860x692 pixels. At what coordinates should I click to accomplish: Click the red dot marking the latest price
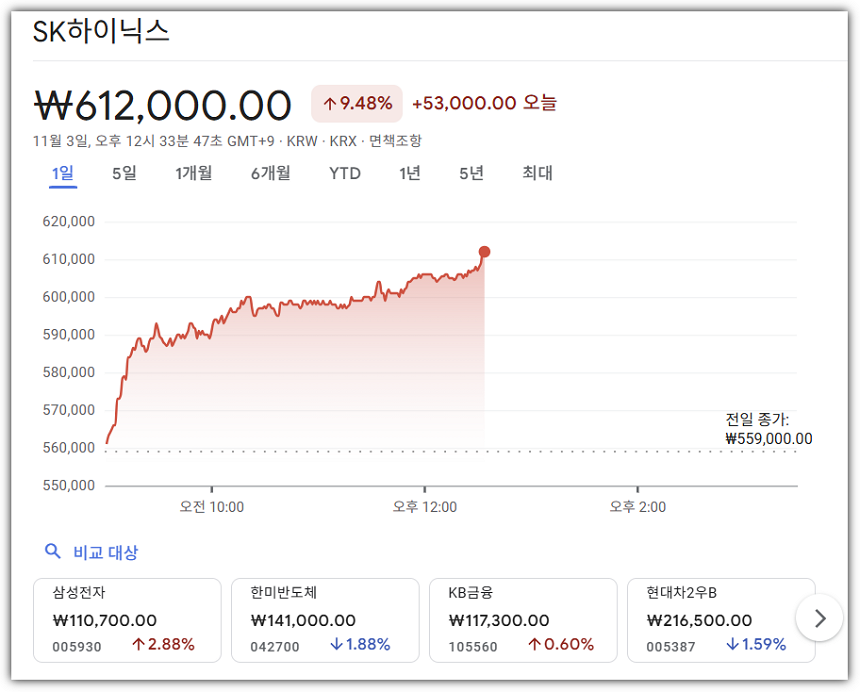tap(482, 252)
